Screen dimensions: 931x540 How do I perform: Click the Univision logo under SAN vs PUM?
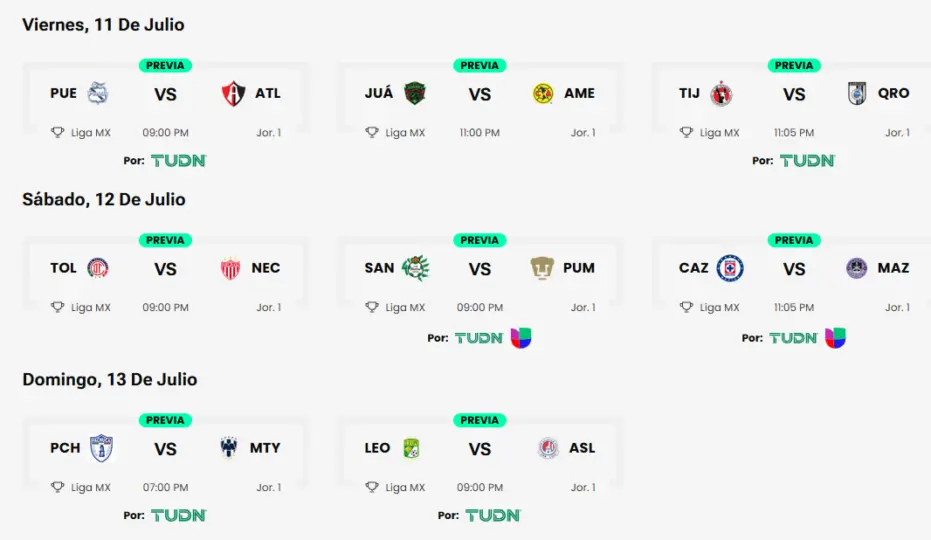pyautogui.click(x=521, y=338)
